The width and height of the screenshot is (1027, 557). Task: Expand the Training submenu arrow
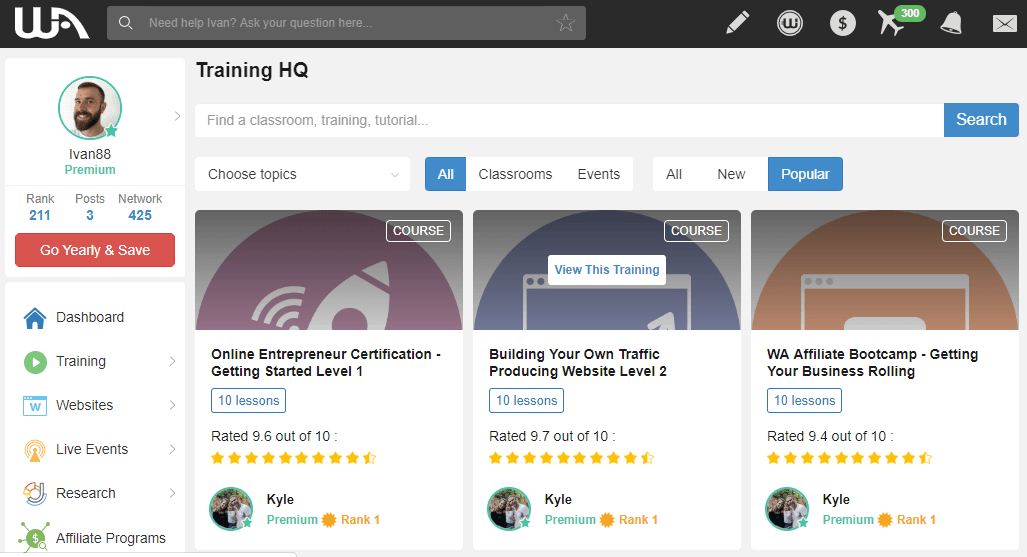point(172,361)
